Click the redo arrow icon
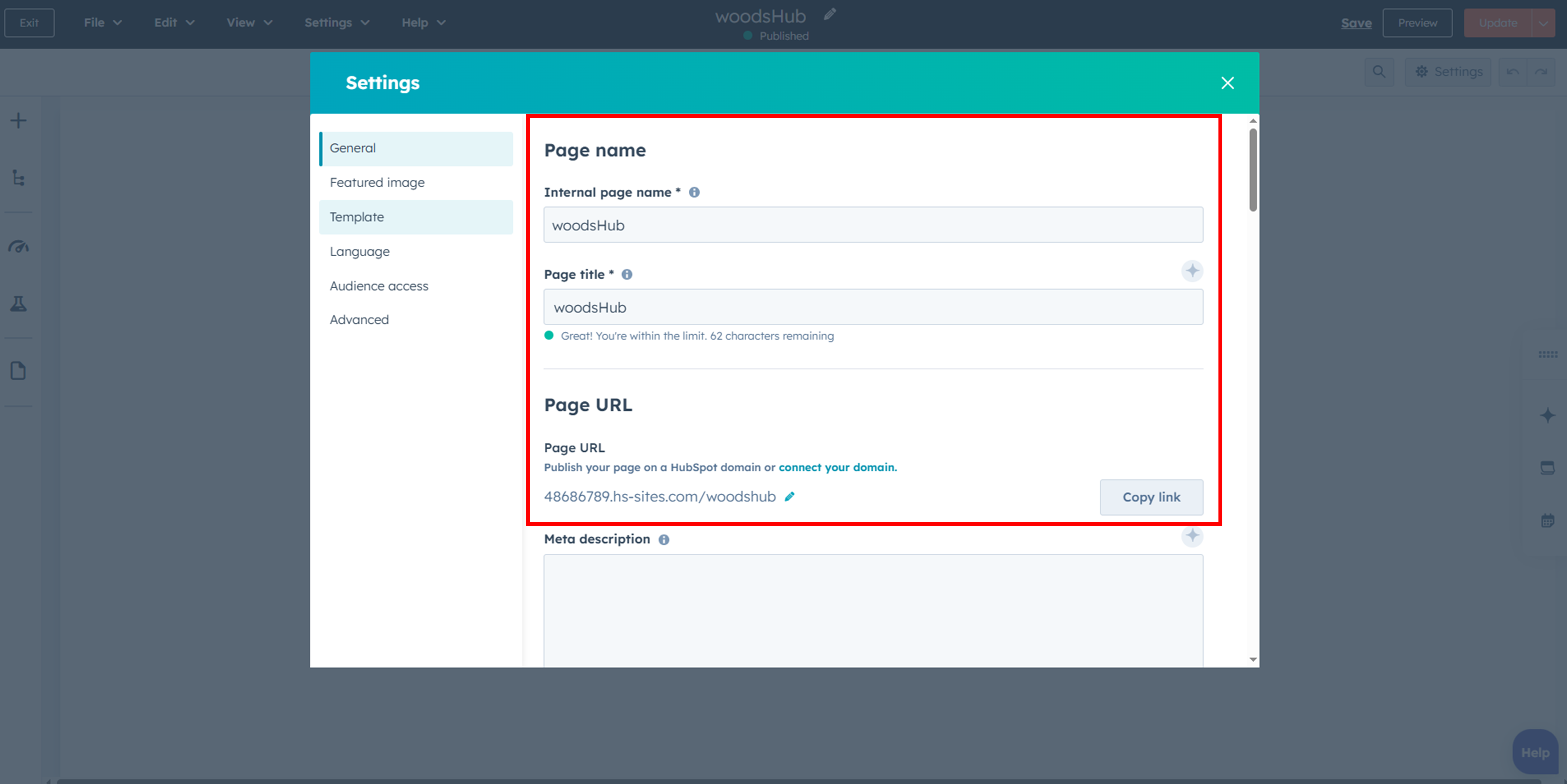1567x784 pixels. (x=1541, y=72)
